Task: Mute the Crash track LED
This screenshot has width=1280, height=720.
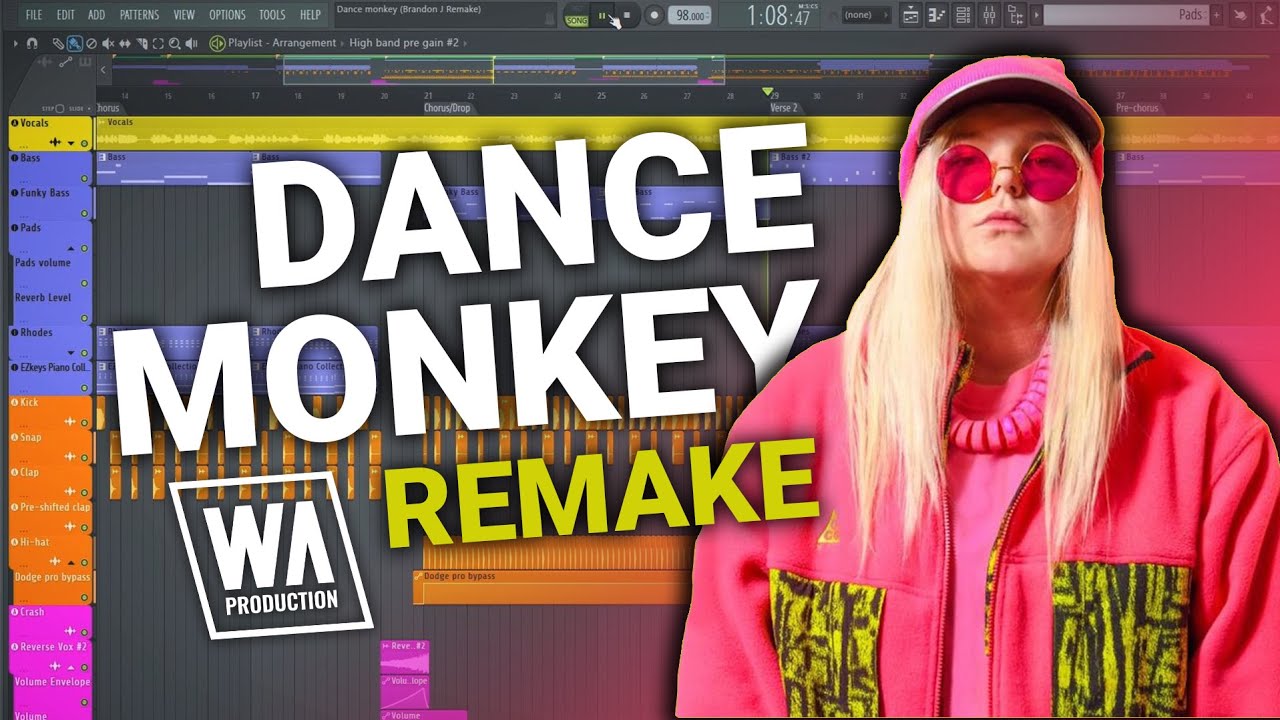Action: [x=84, y=632]
